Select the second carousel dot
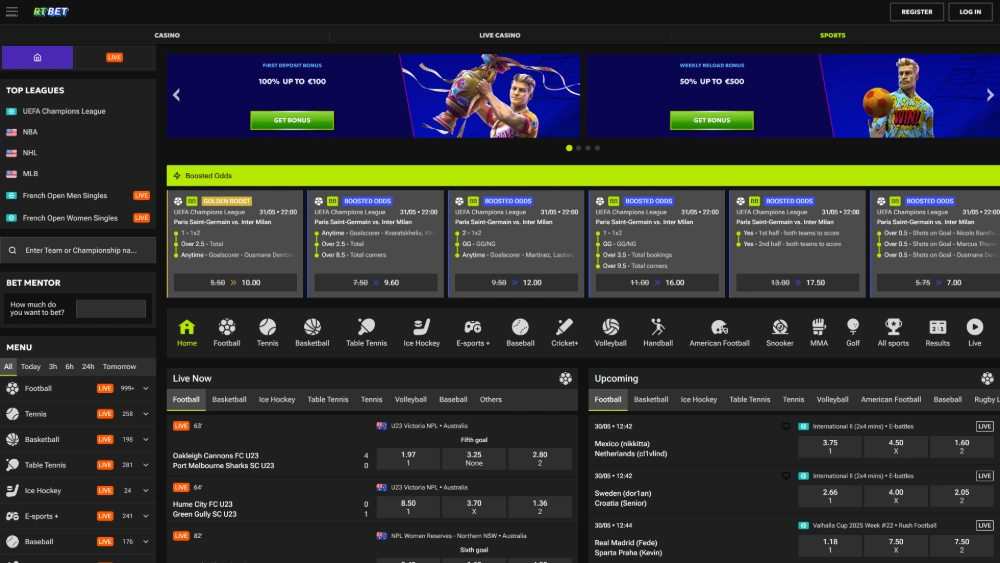Viewport: 1000px width, 563px height. coord(578,148)
